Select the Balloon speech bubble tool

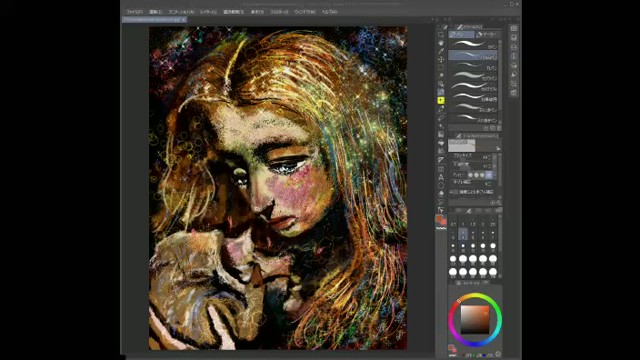[x=441, y=186]
